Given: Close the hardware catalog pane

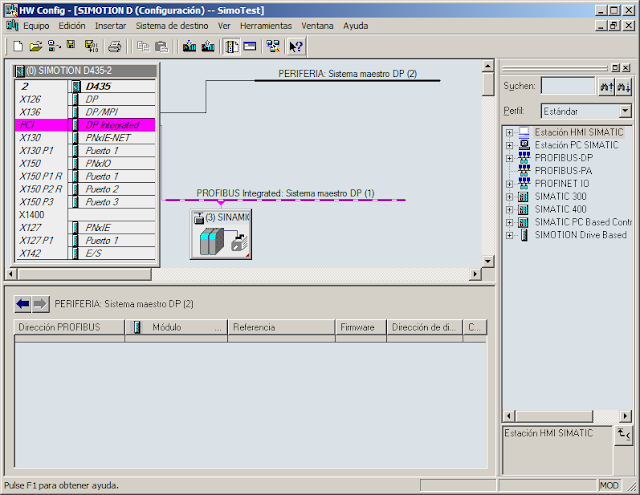Looking at the screenshot, I should click(x=626, y=68).
